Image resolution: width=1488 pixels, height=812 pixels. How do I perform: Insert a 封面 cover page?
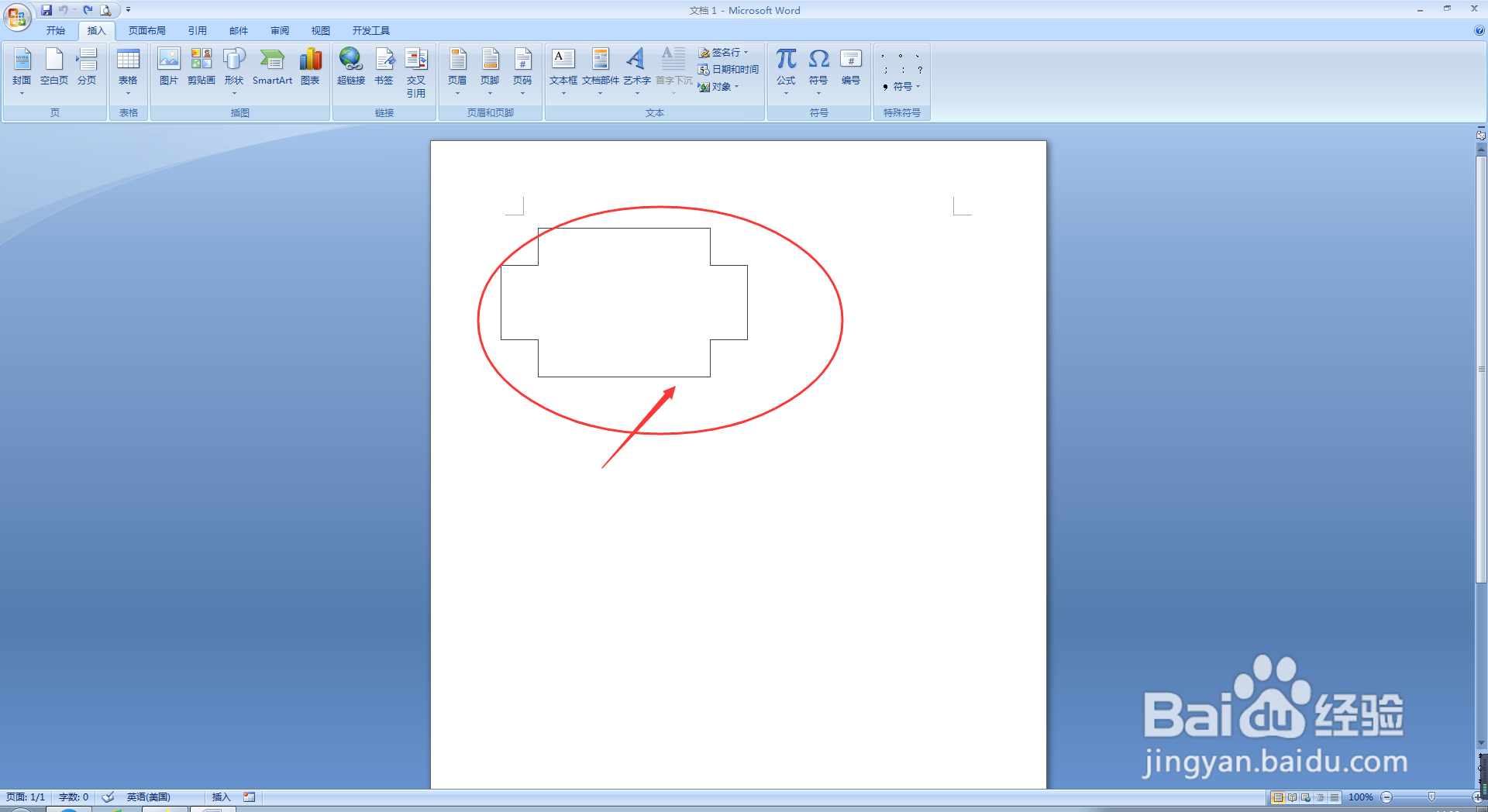click(x=22, y=71)
